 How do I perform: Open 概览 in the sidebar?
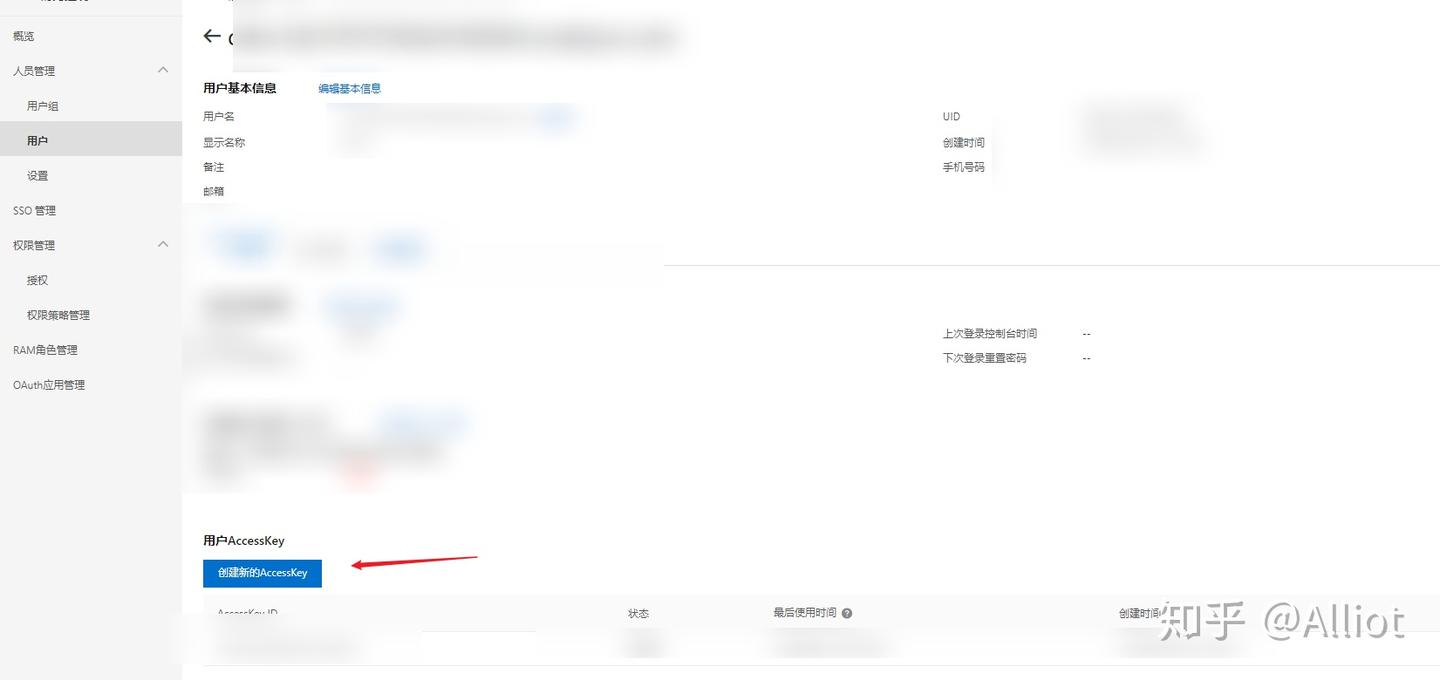click(x=23, y=36)
